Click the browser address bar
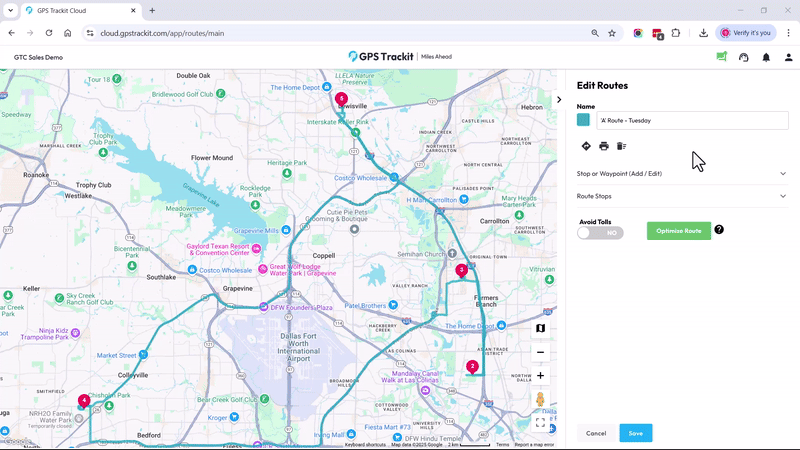800x450 pixels. click(x=337, y=33)
